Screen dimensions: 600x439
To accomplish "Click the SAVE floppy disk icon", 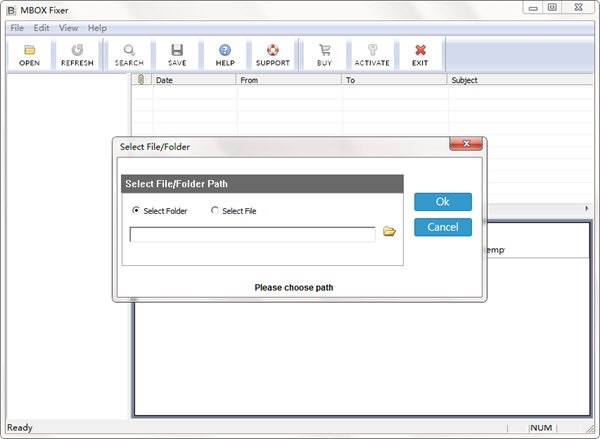I will point(177,50).
